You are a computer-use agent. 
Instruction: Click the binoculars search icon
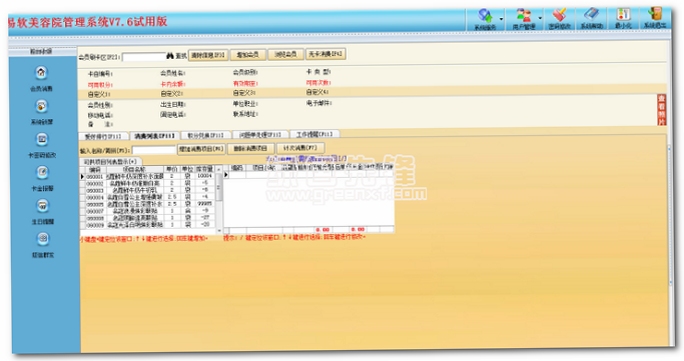170,56
